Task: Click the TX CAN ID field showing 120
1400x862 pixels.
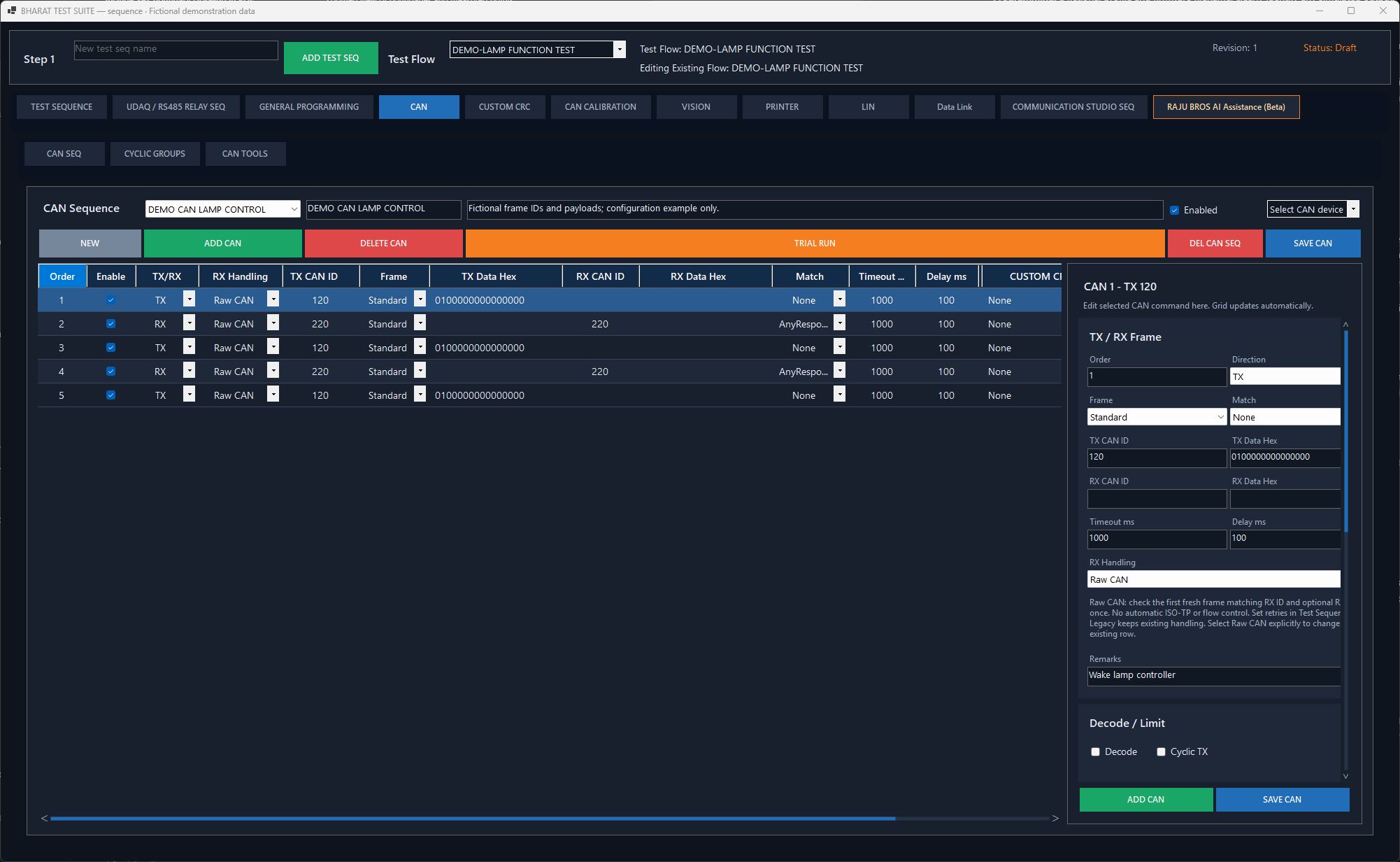Action: 1157,458
